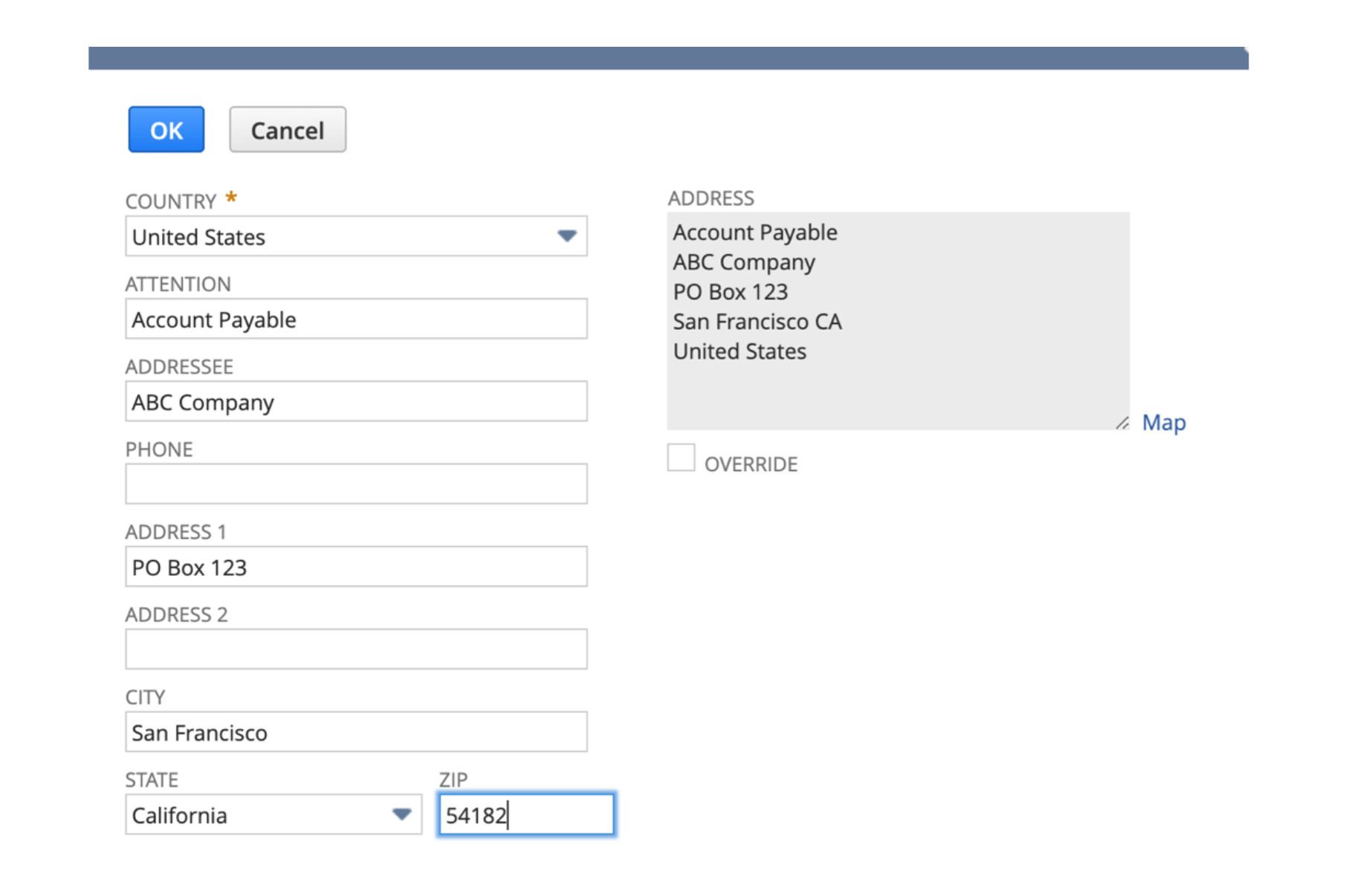Select the Addressee field with ABC Company
The image size is (1369, 896).
coord(357,402)
